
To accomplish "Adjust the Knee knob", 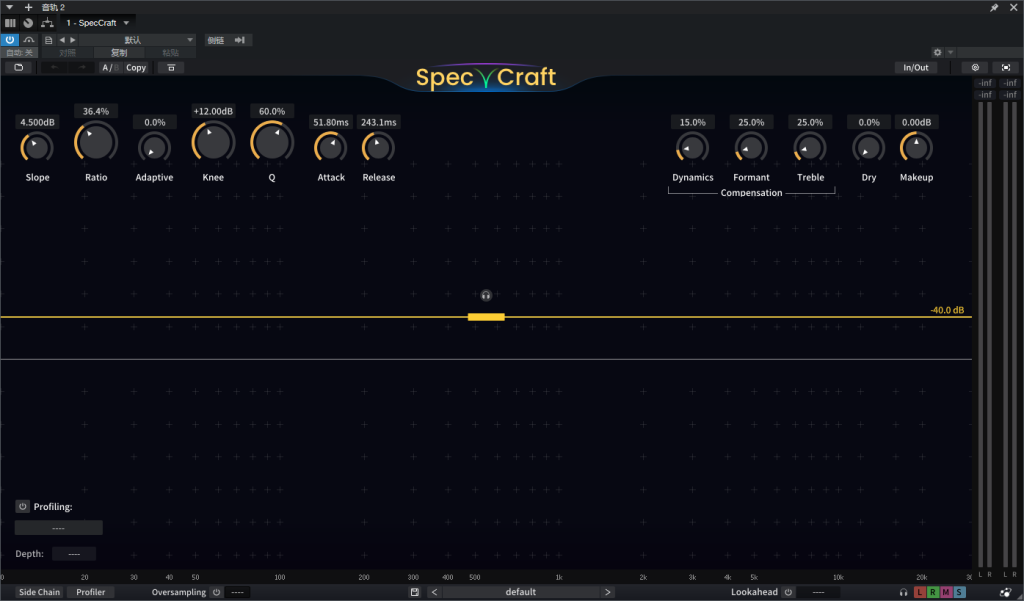I will click(x=214, y=141).
